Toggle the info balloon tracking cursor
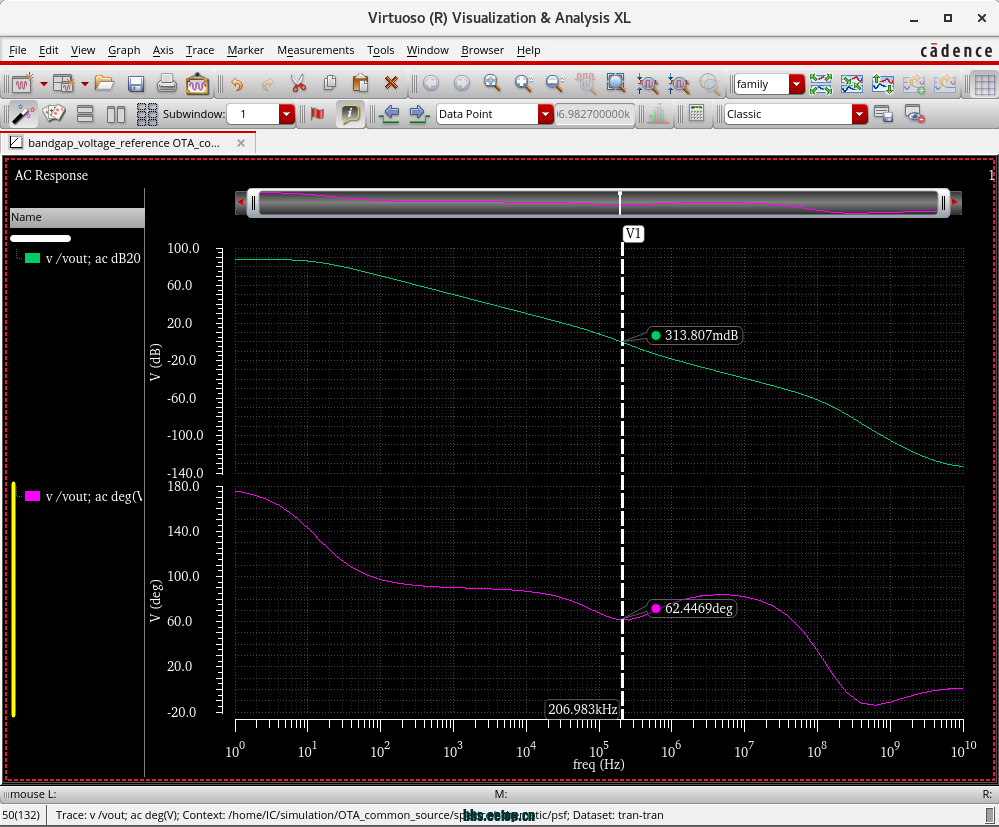The width and height of the screenshot is (999, 827). (350, 114)
